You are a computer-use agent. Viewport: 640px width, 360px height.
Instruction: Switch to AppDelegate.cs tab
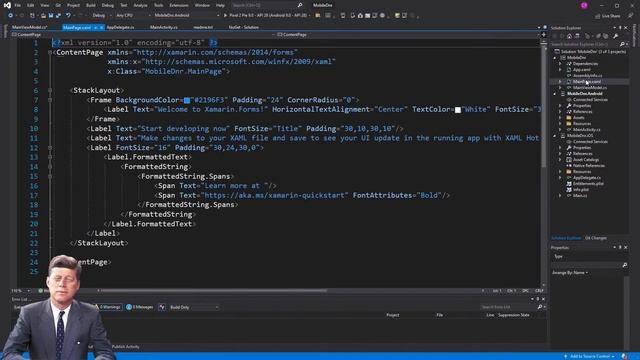pyautogui.click(x=120, y=27)
